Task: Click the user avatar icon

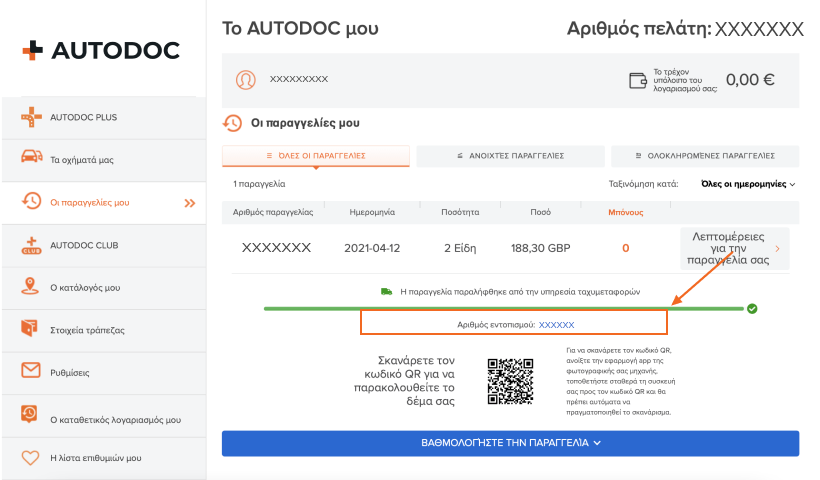Action: [x=245, y=80]
